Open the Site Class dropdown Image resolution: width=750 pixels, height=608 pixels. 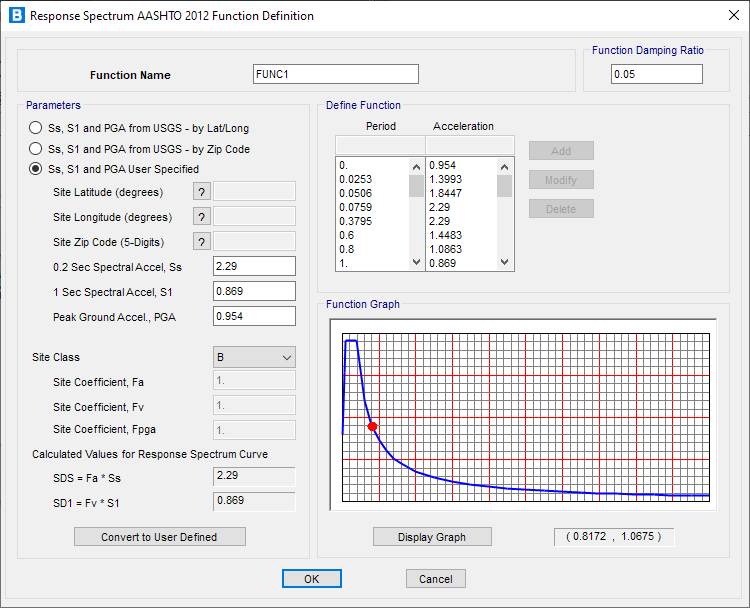(x=254, y=357)
